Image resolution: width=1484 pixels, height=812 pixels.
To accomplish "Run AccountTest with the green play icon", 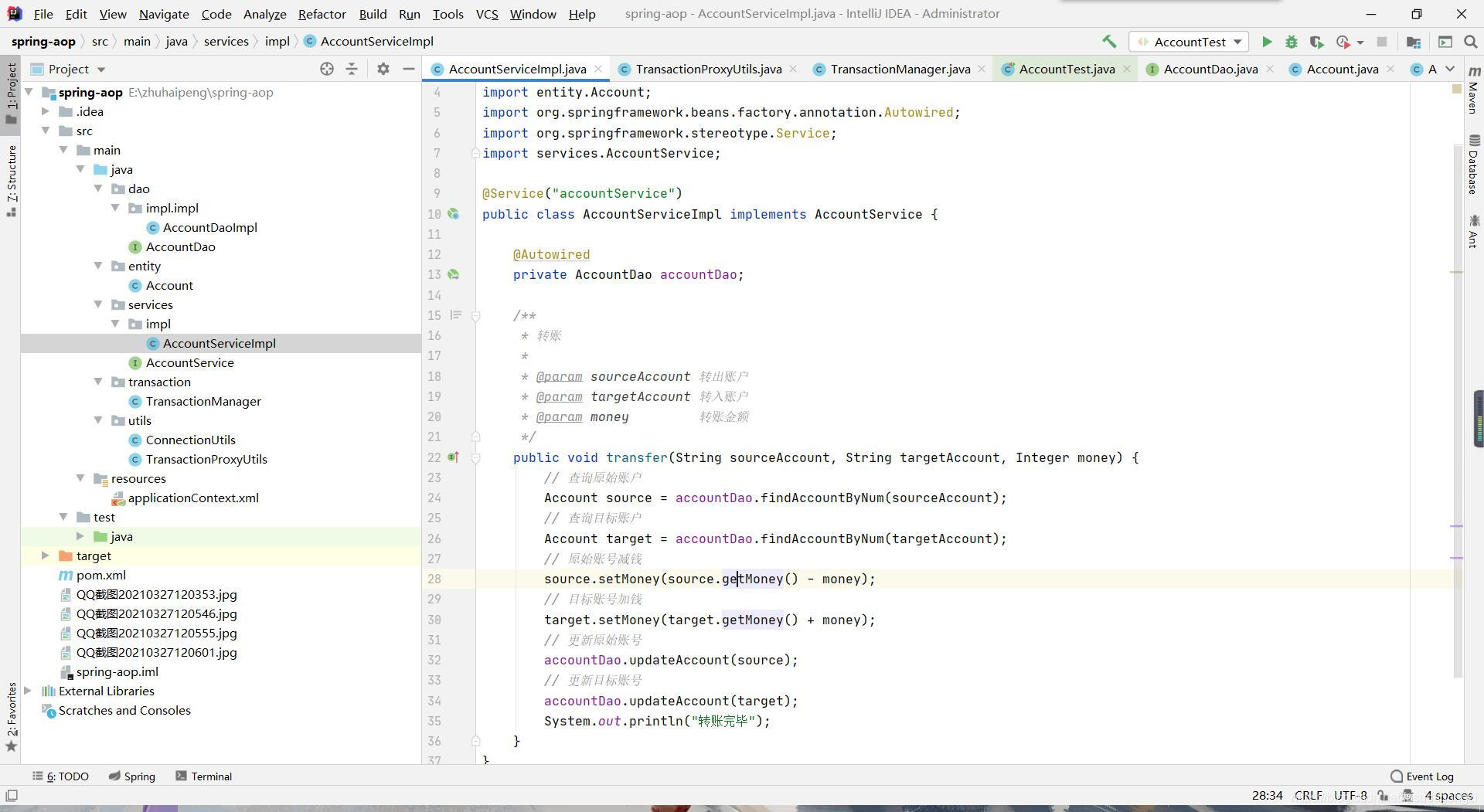I will pos(1267,42).
